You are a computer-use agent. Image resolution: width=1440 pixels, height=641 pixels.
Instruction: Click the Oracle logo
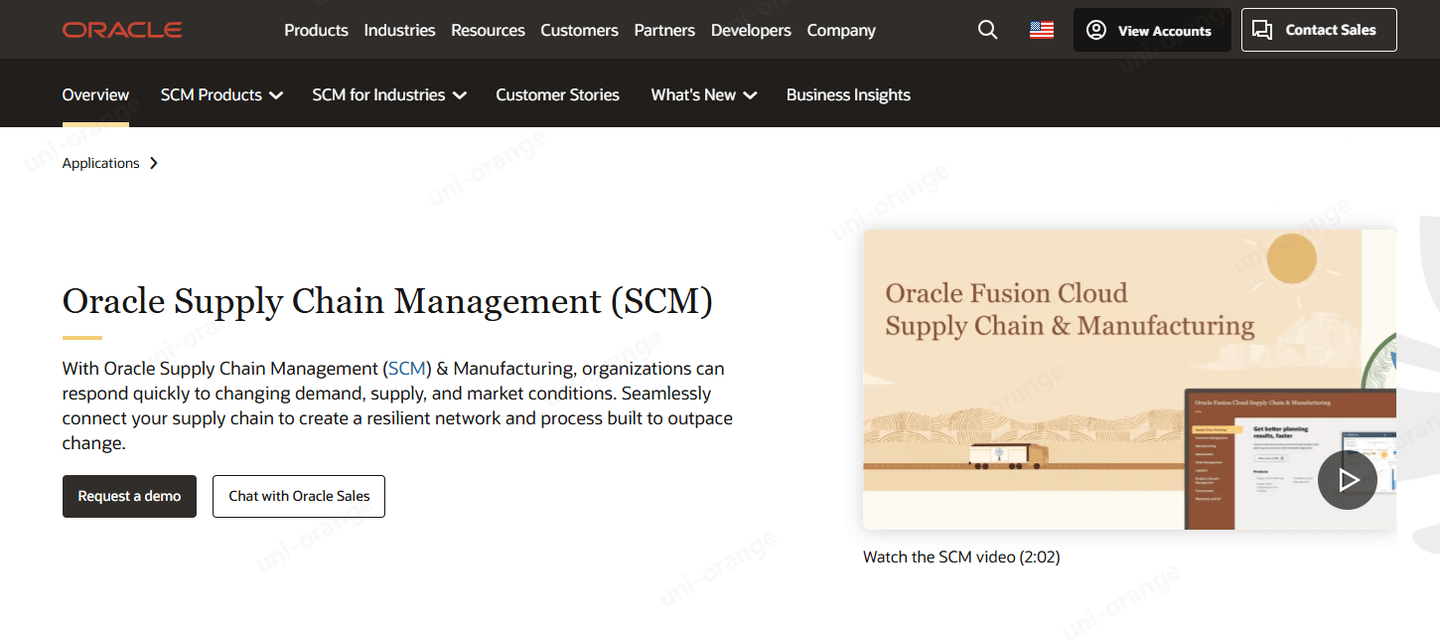pos(122,30)
